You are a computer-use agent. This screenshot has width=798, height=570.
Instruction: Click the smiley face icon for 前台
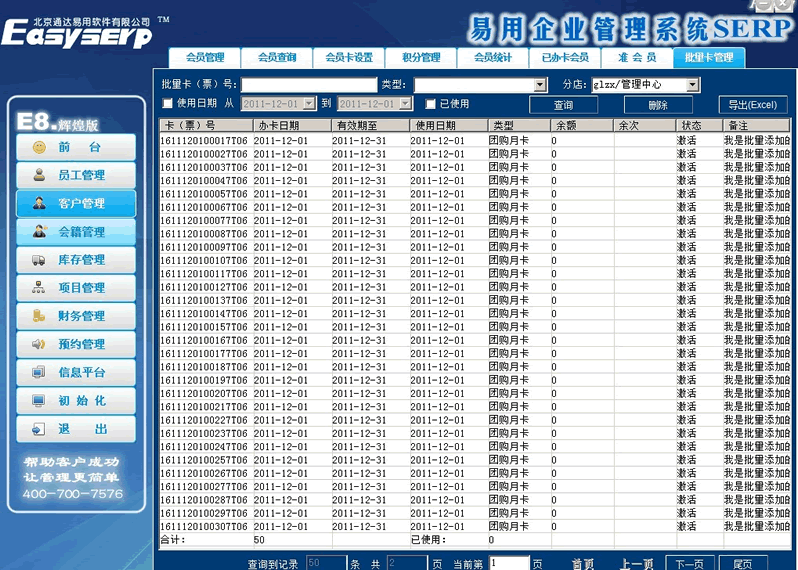click(39, 147)
